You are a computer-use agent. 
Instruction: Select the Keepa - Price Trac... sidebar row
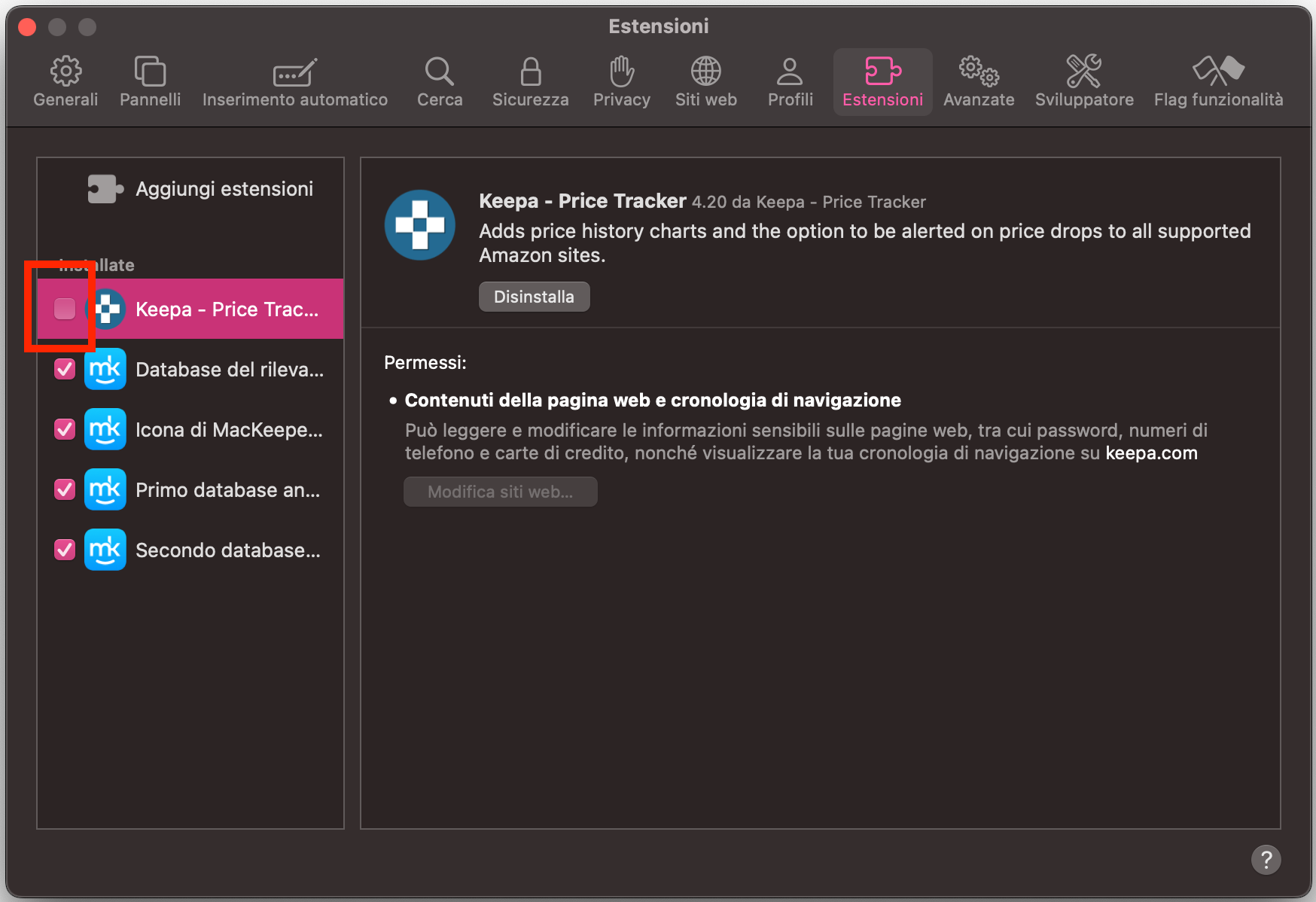[x=190, y=309]
